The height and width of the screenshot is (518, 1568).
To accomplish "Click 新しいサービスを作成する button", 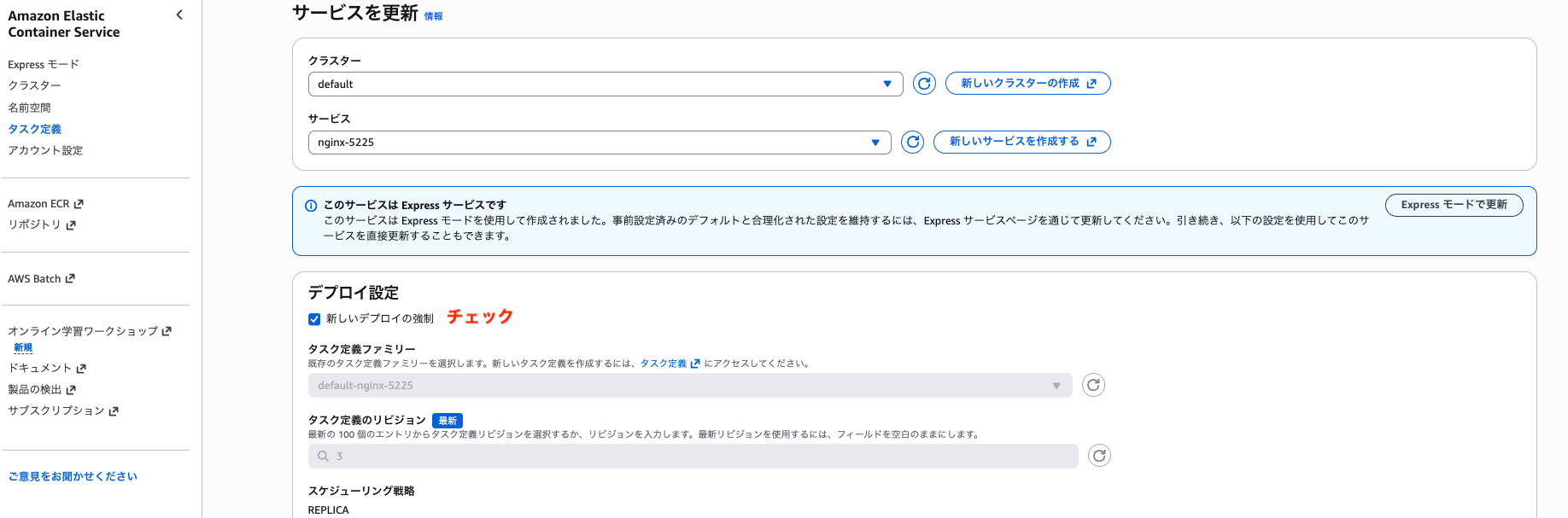I will tap(1021, 142).
